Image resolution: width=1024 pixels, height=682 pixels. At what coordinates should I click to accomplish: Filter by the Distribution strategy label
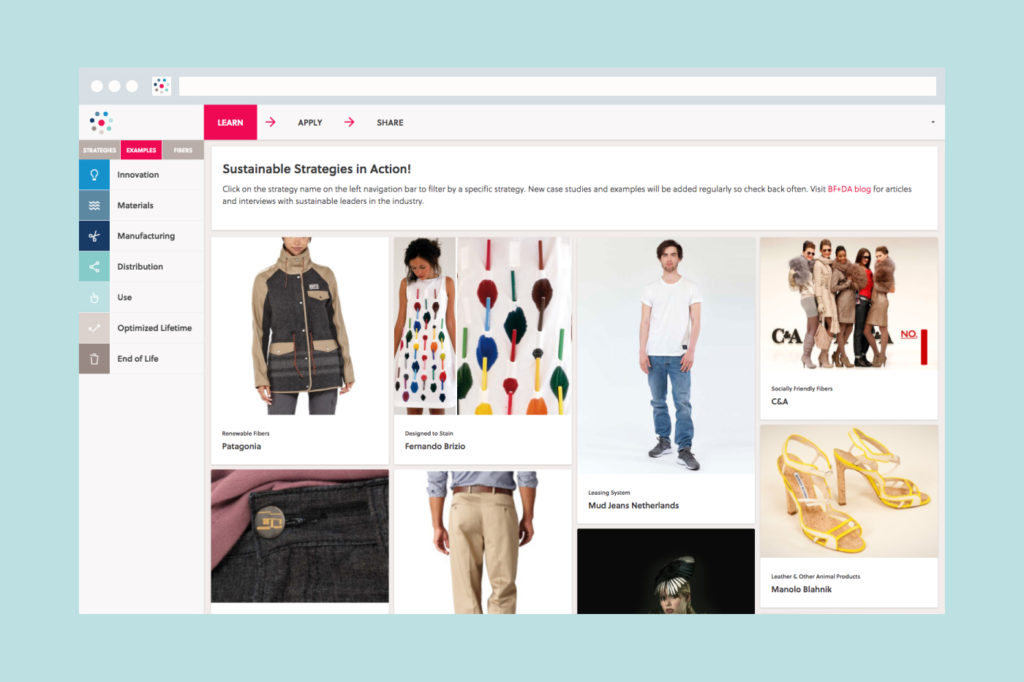pyautogui.click(x=140, y=267)
